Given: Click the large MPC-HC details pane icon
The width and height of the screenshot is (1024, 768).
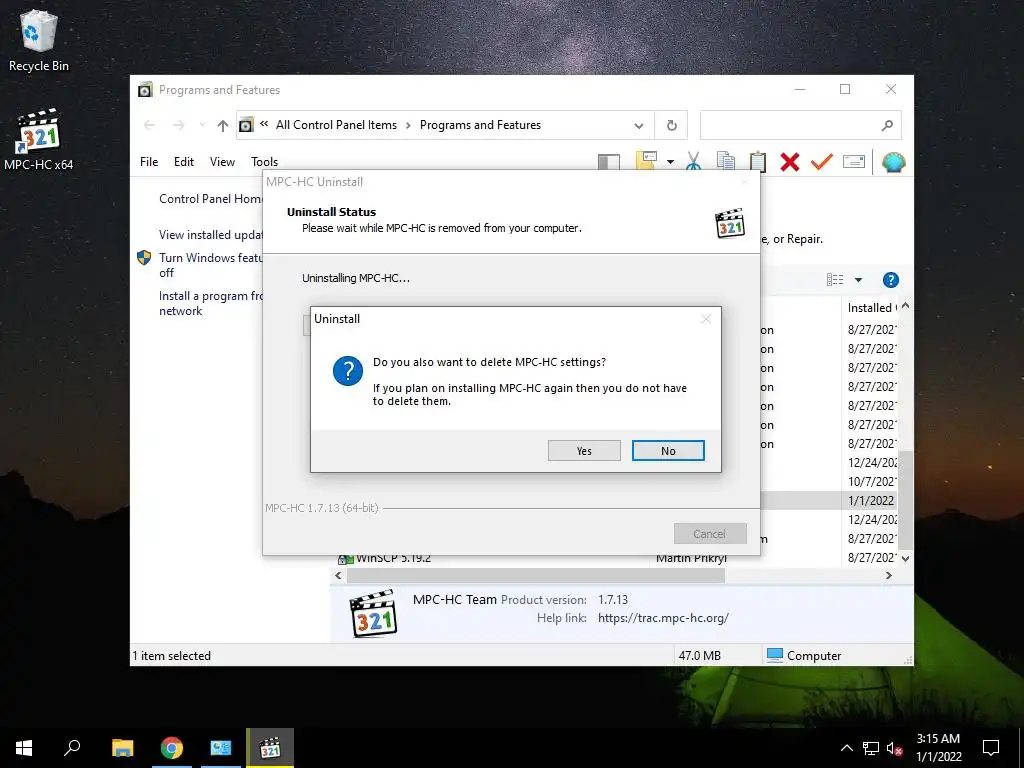Looking at the screenshot, I should [x=373, y=613].
